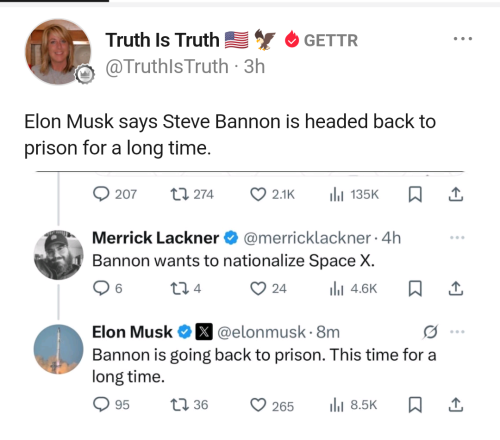
Task: Open the @merricklackner profile handle
Action: pos(307,238)
